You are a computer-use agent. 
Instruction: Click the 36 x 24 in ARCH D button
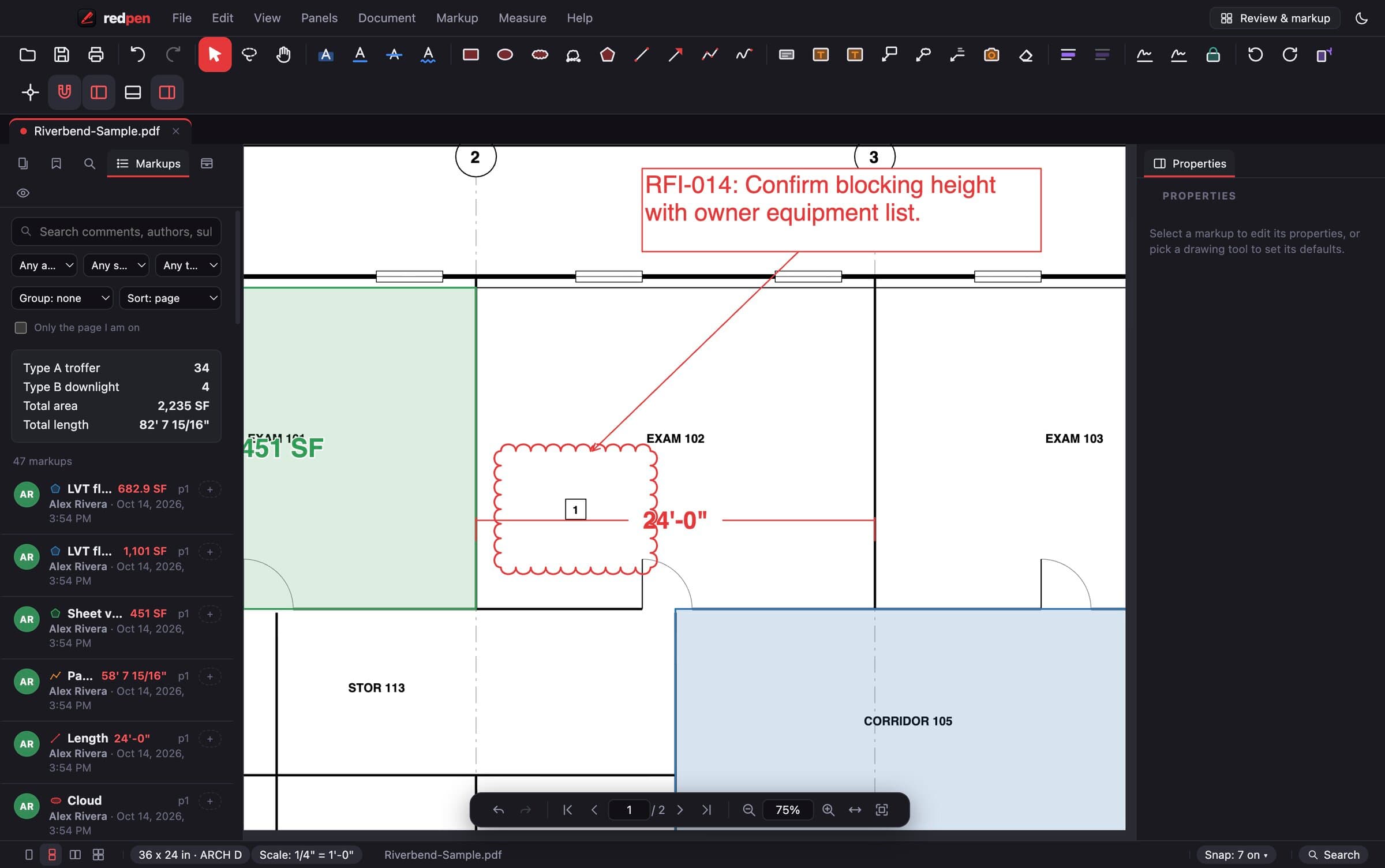(x=190, y=855)
